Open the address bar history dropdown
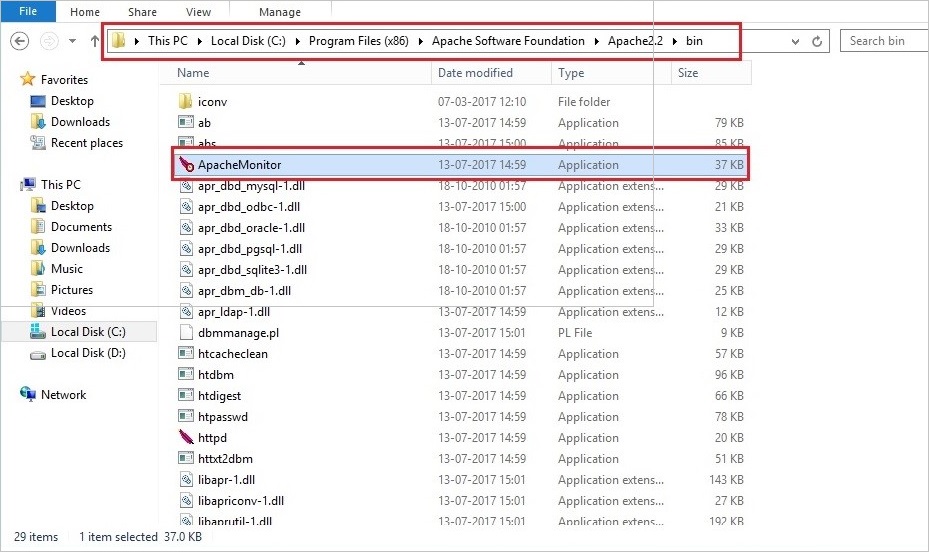The image size is (929, 552). tap(795, 41)
